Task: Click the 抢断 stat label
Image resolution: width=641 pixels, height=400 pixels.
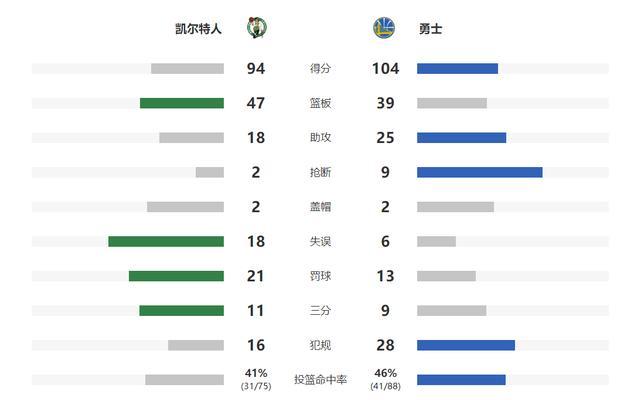Action: (x=320, y=172)
